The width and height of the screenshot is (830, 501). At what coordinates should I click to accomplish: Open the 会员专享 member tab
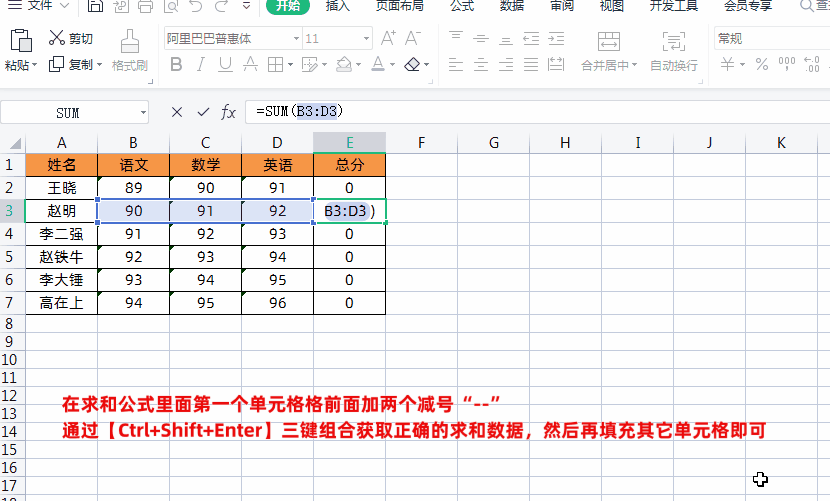pyautogui.click(x=748, y=5)
